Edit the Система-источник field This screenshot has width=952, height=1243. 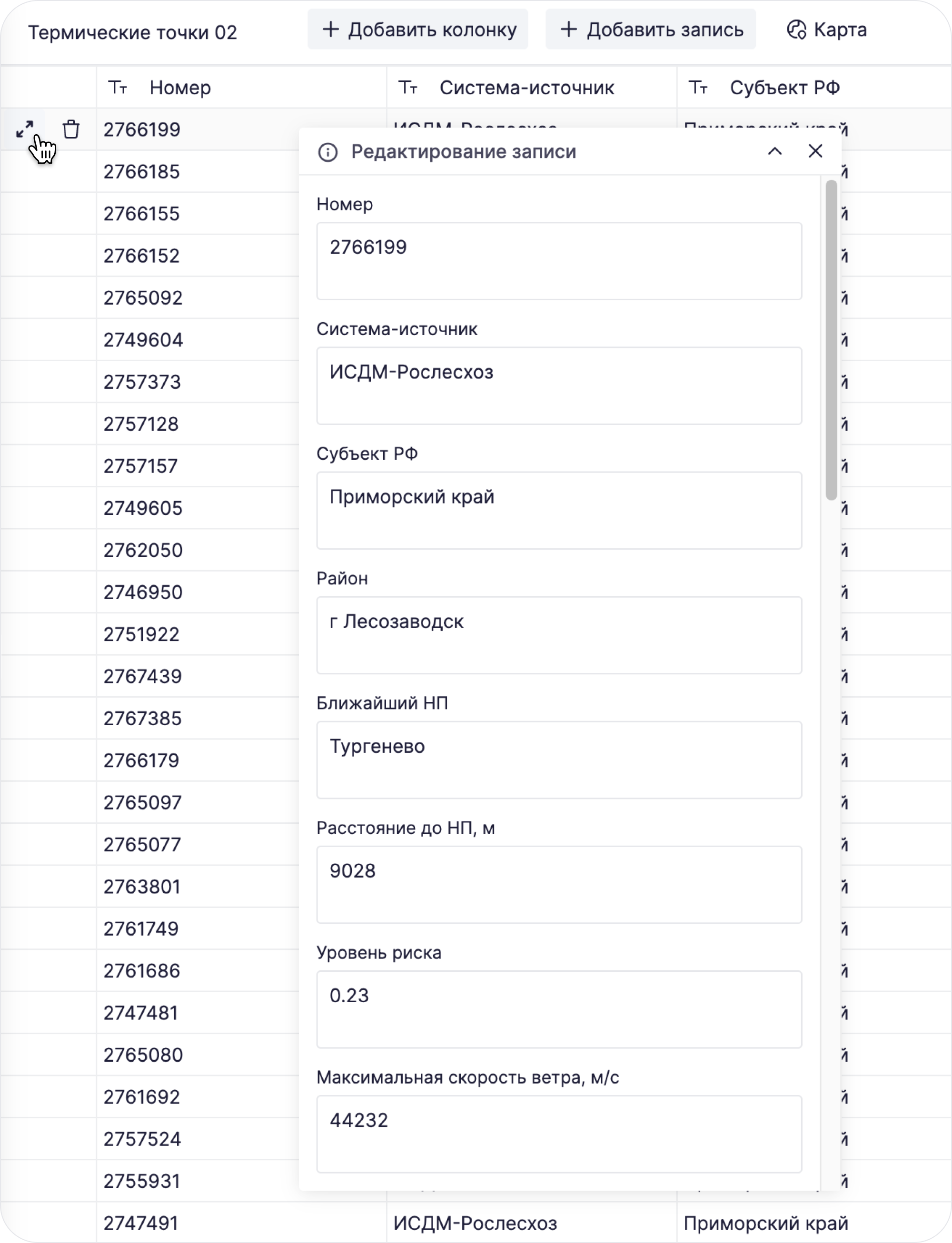click(x=559, y=385)
